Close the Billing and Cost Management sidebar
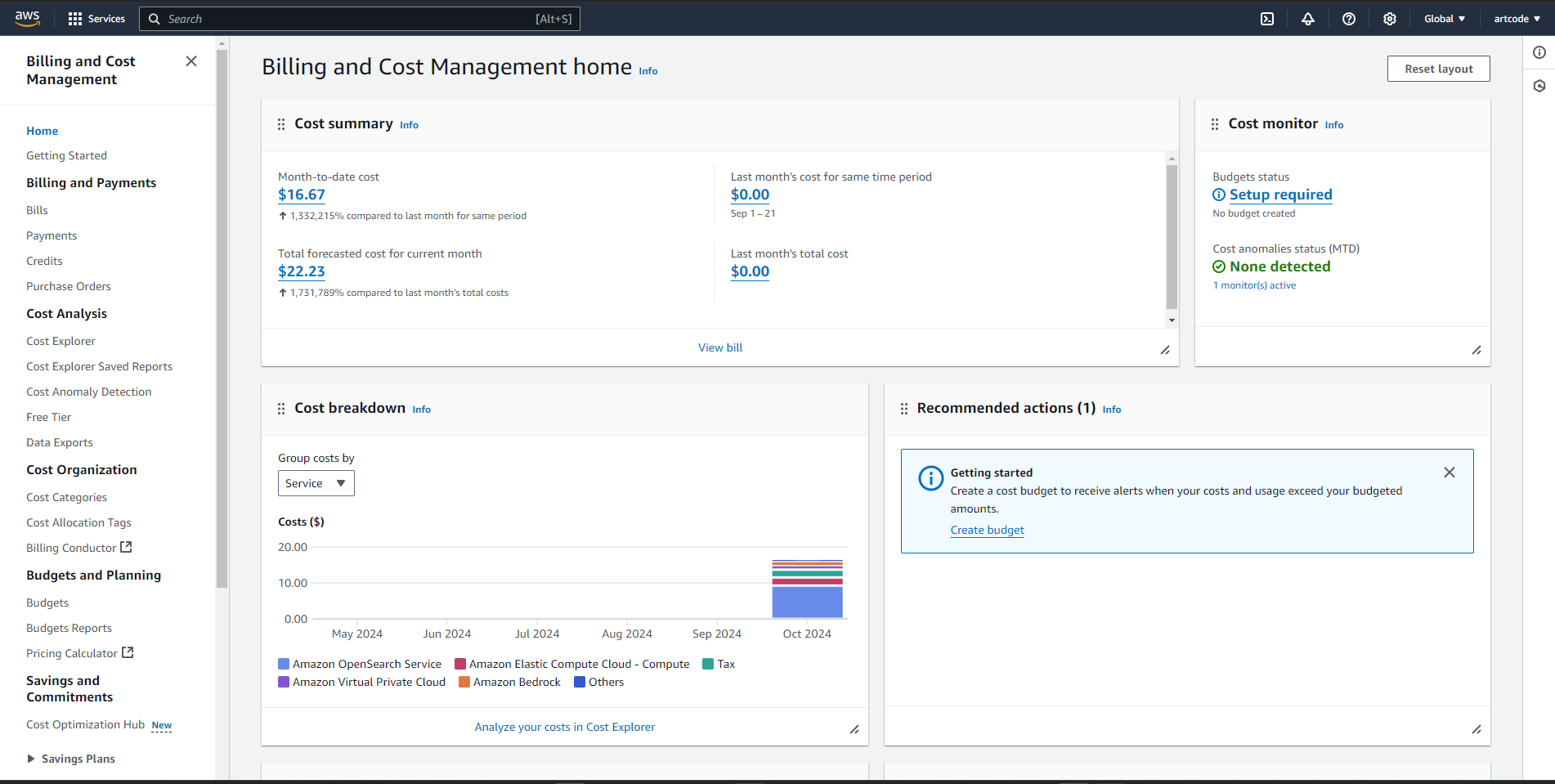 pos(191,61)
